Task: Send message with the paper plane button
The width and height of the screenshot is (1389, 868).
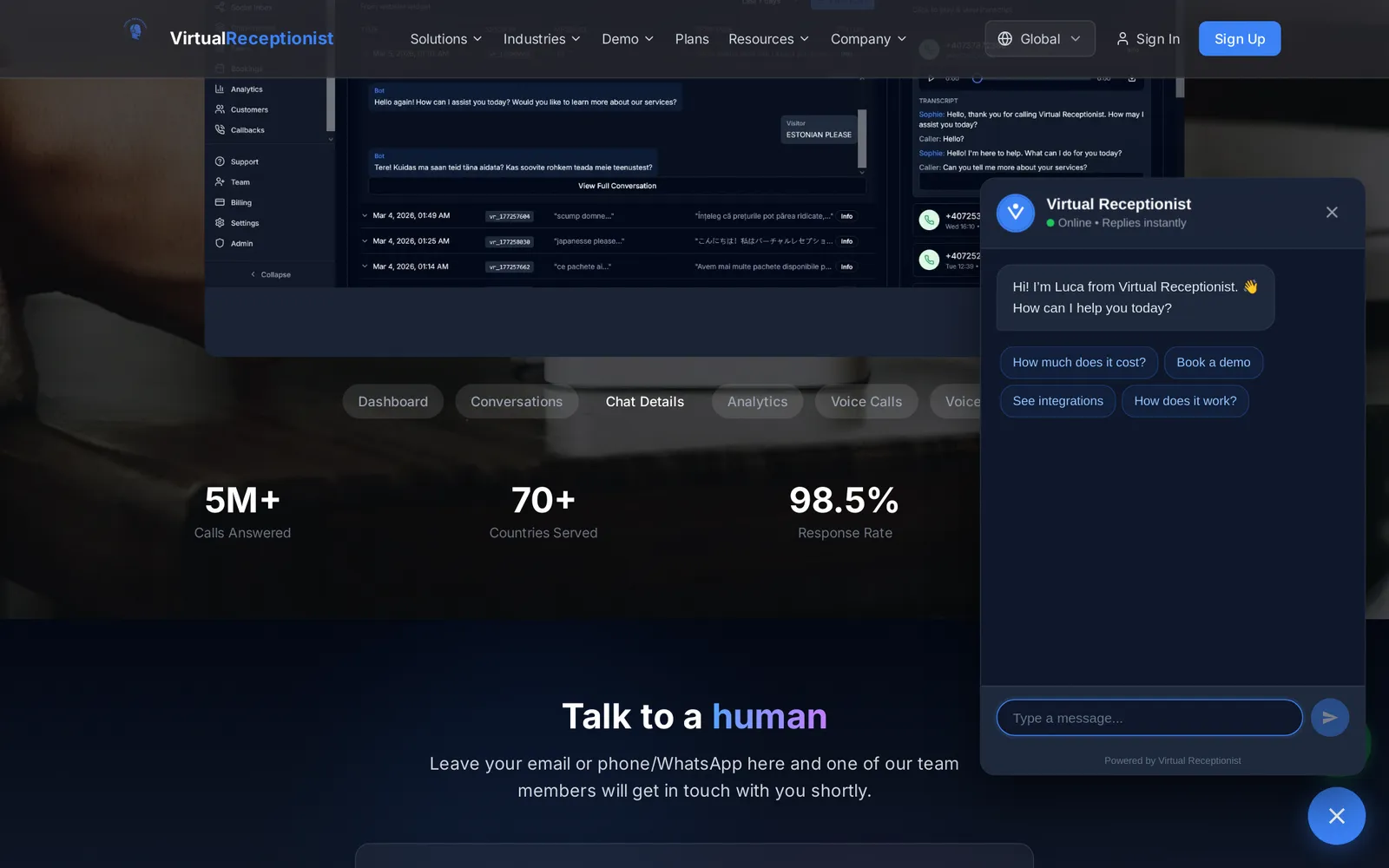Action: point(1329,718)
